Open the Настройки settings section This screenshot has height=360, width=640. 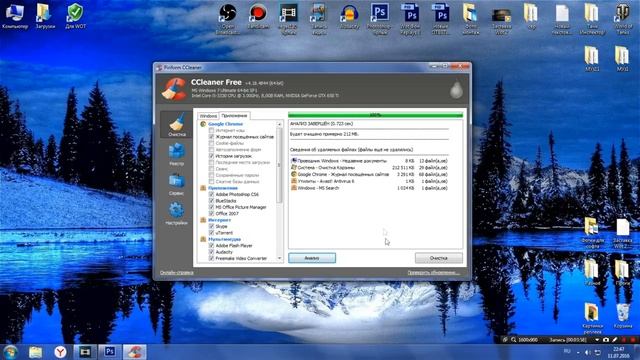pyautogui.click(x=176, y=213)
